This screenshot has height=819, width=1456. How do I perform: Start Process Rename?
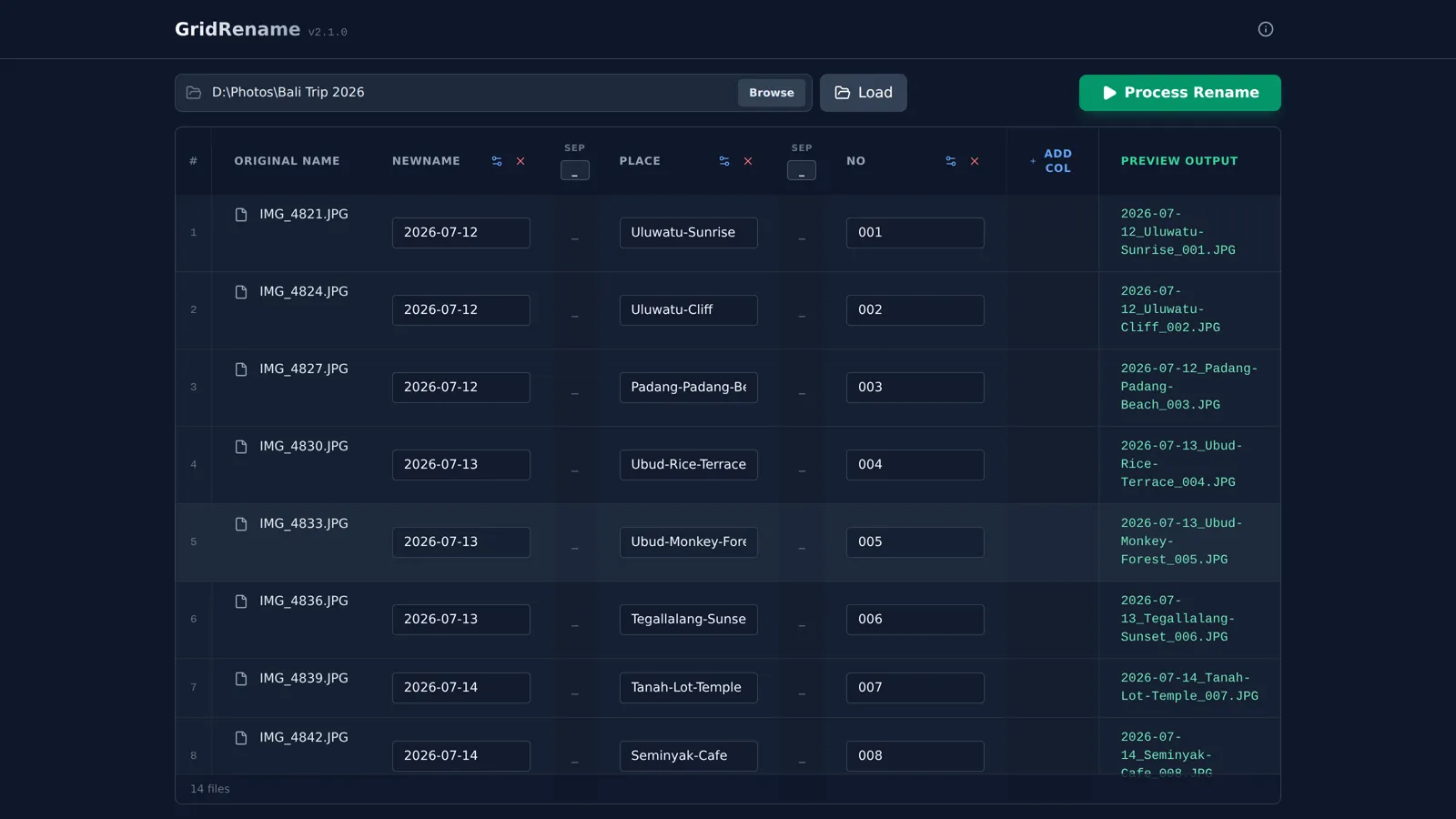pos(1180,93)
